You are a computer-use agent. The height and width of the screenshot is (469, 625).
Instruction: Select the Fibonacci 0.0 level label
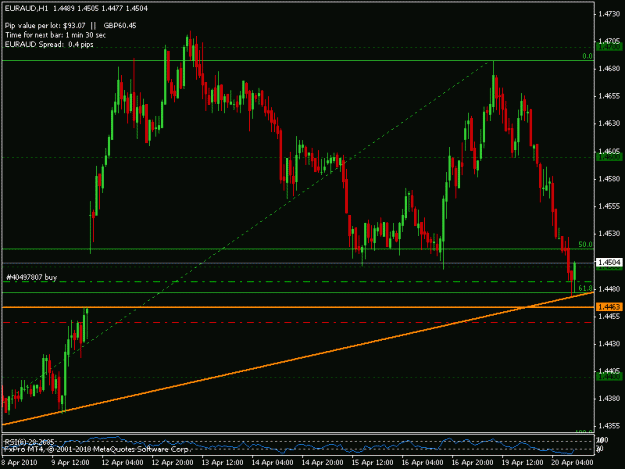click(587, 56)
